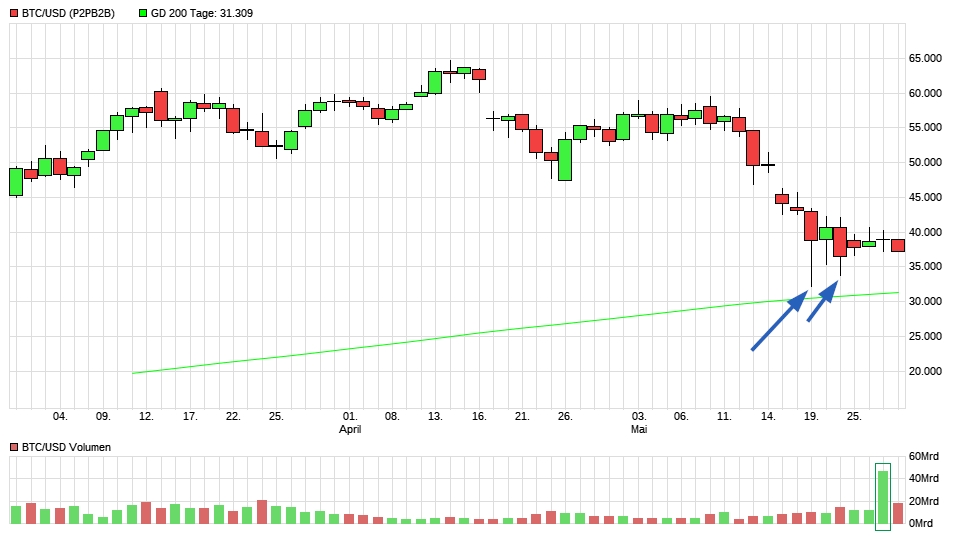Click the 60.000 price axis label
The image size is (954, 539).
(925, 93)
